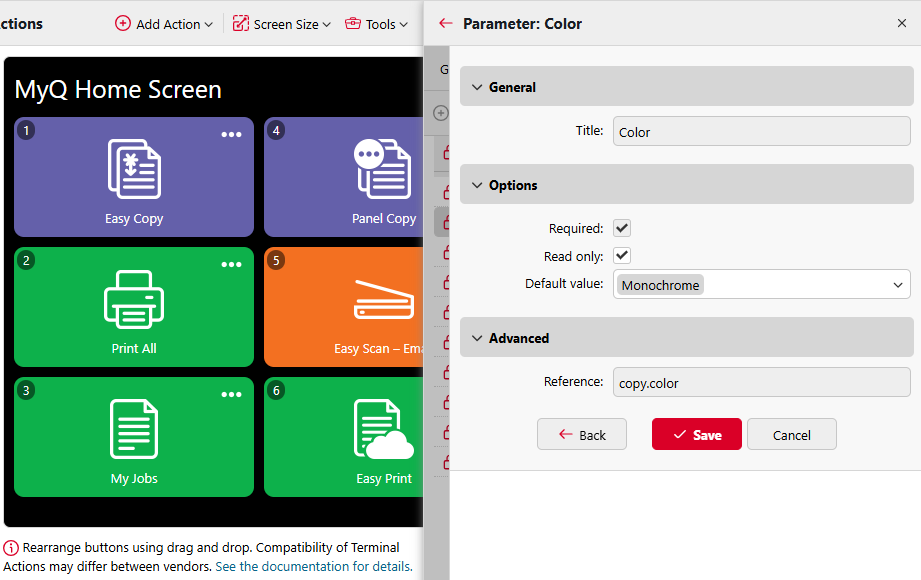
Task: Click the Easy Copy tile icon
Action: 134,169
